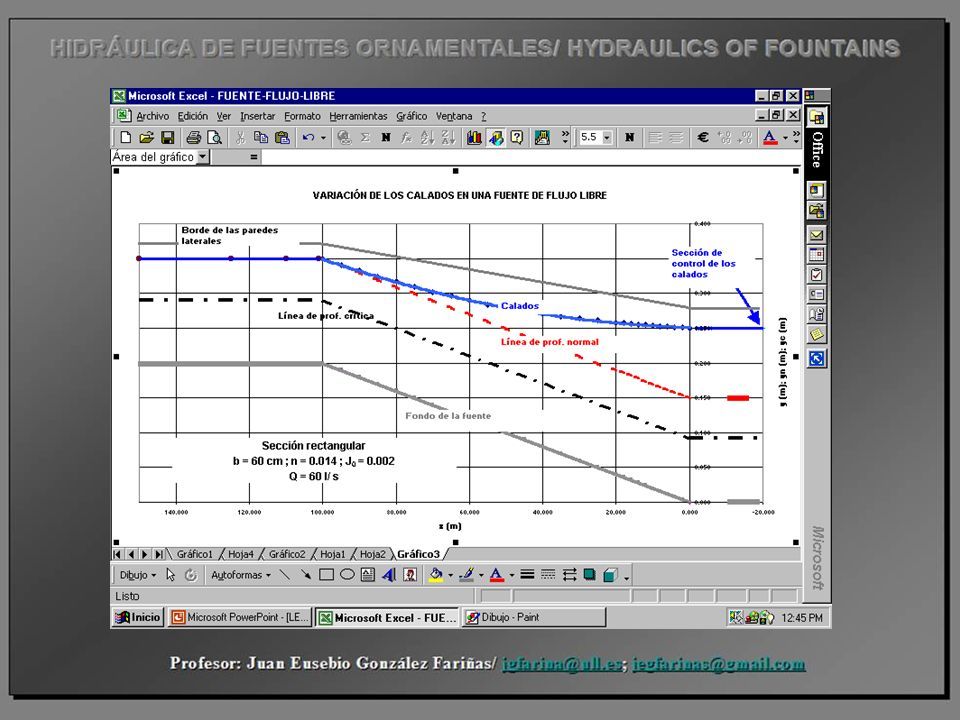Select the Oval tool in the Drawing toolbar
This screenshot has height=720, width=960.
(x=347, y=575)
